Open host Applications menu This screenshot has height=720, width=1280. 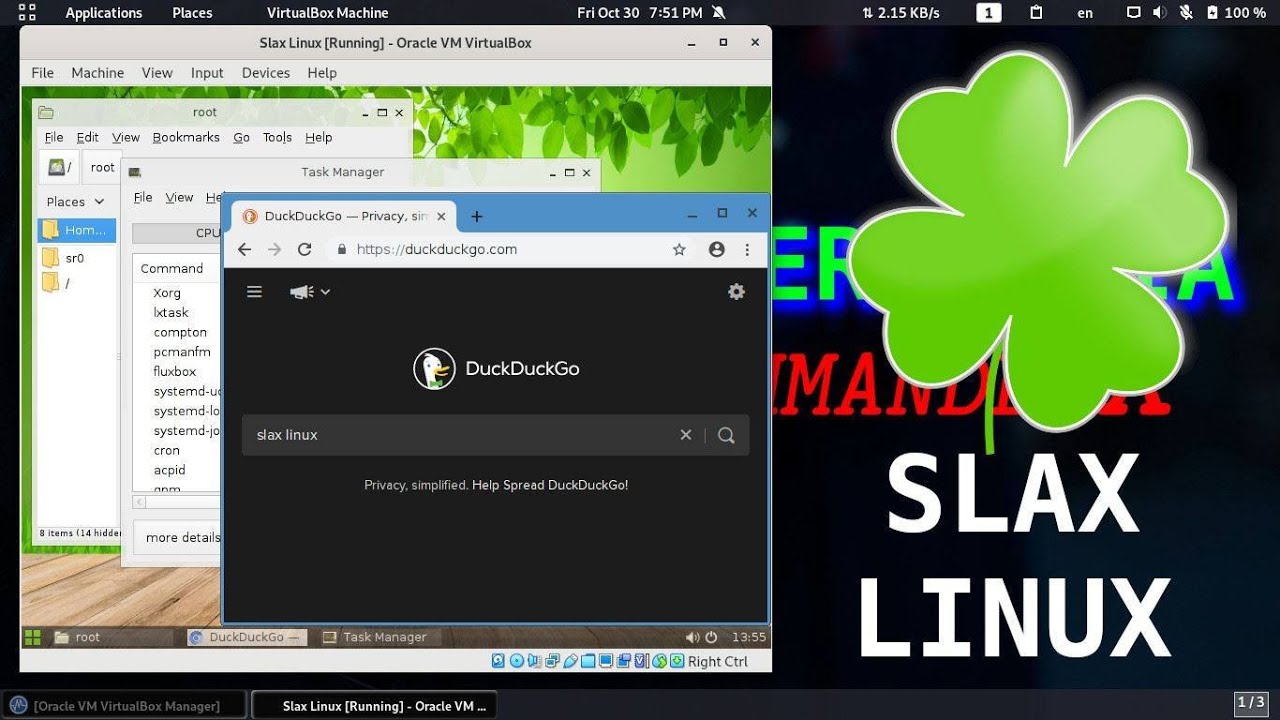[104, 13]
